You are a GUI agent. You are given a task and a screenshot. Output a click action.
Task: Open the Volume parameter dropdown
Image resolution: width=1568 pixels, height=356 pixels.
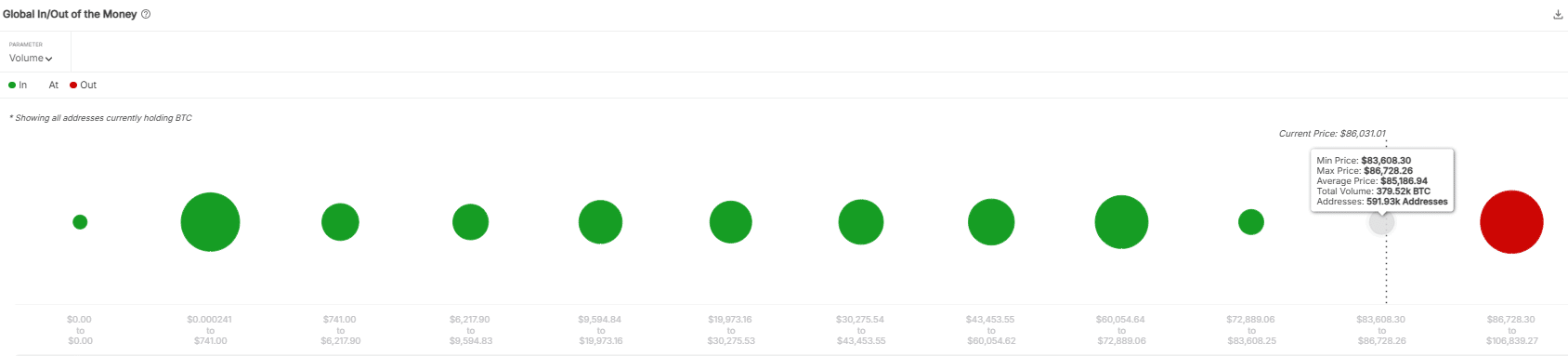(31, 58)
